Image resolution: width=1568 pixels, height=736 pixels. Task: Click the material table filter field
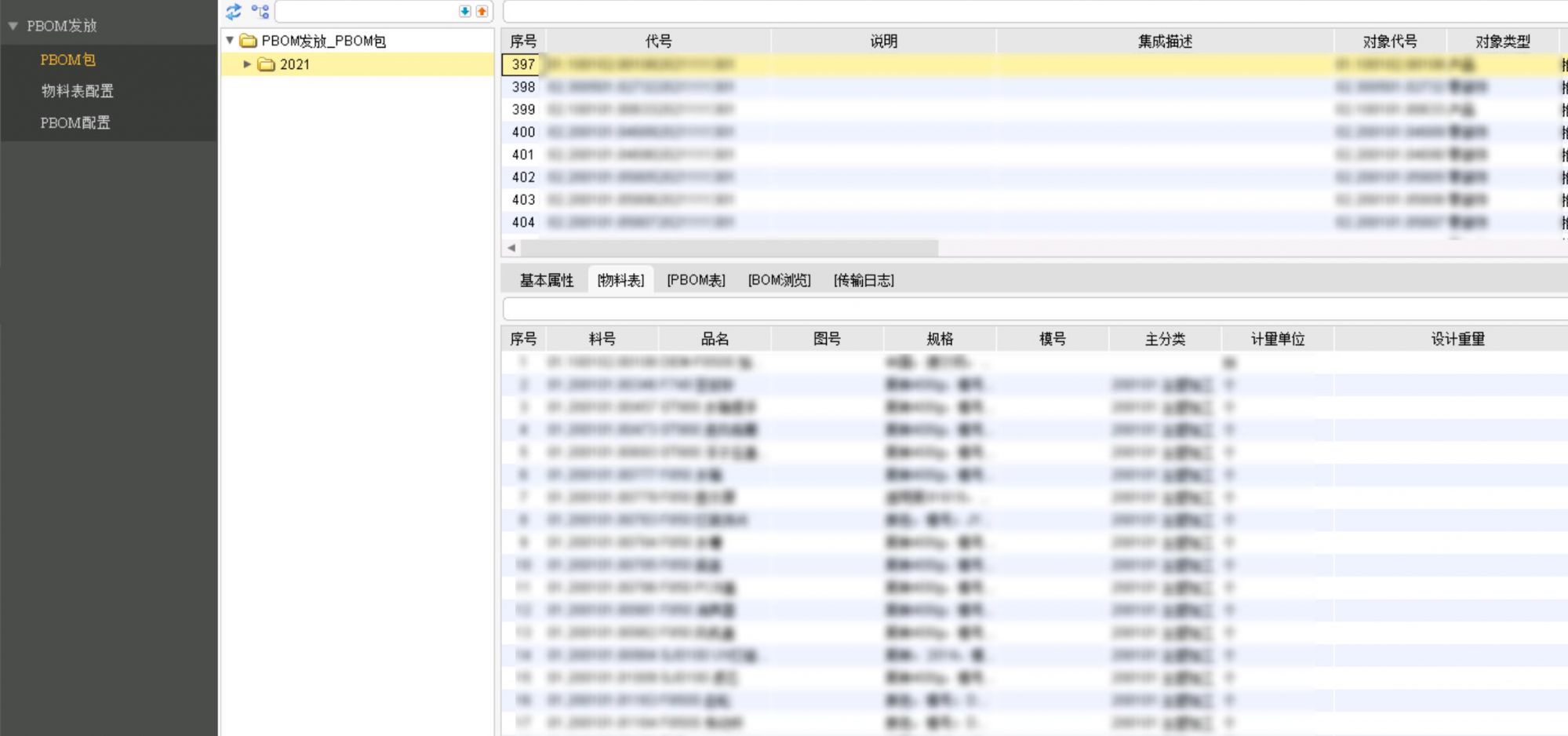tap(1035, 308)
